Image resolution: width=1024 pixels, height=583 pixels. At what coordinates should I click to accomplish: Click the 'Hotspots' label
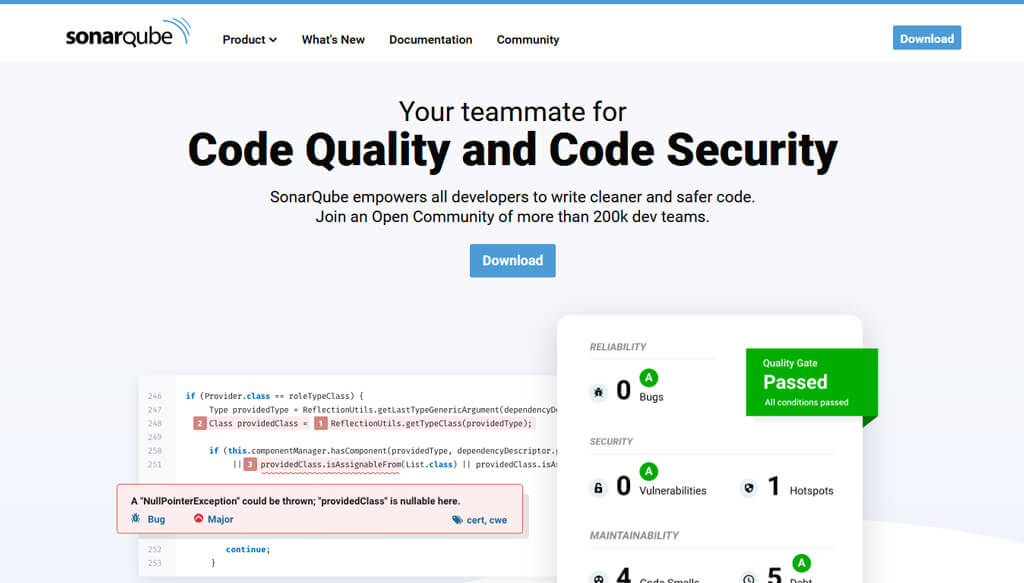click(x=811, y=490)
